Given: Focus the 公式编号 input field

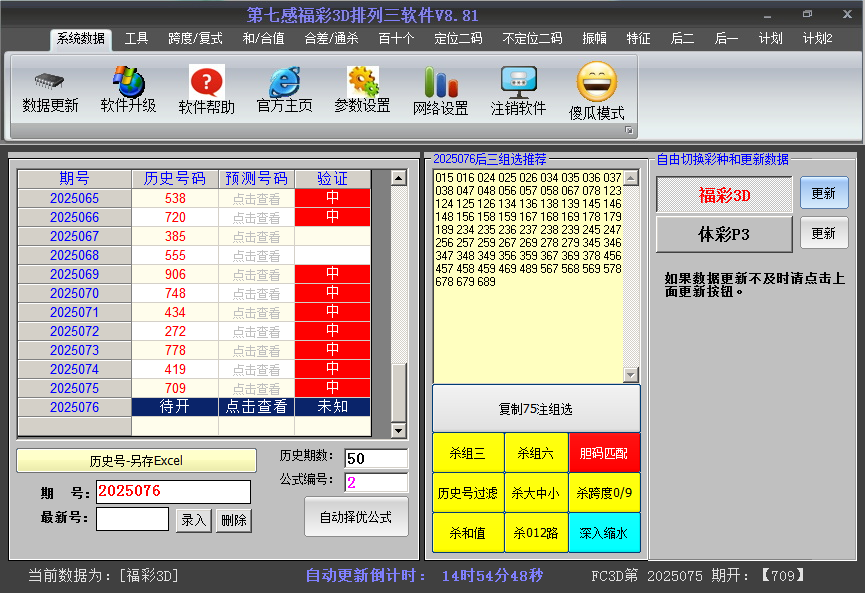Looking at the screenshot, I should pos(376,483).
